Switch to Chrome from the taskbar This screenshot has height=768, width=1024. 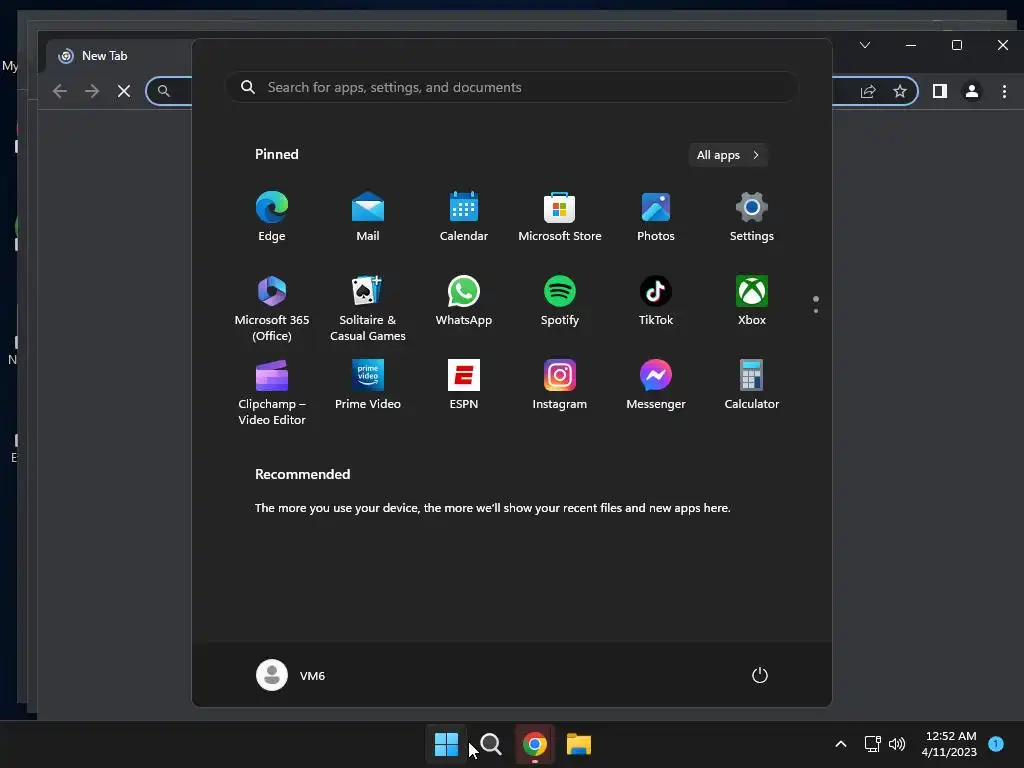(x=534, y=744)
